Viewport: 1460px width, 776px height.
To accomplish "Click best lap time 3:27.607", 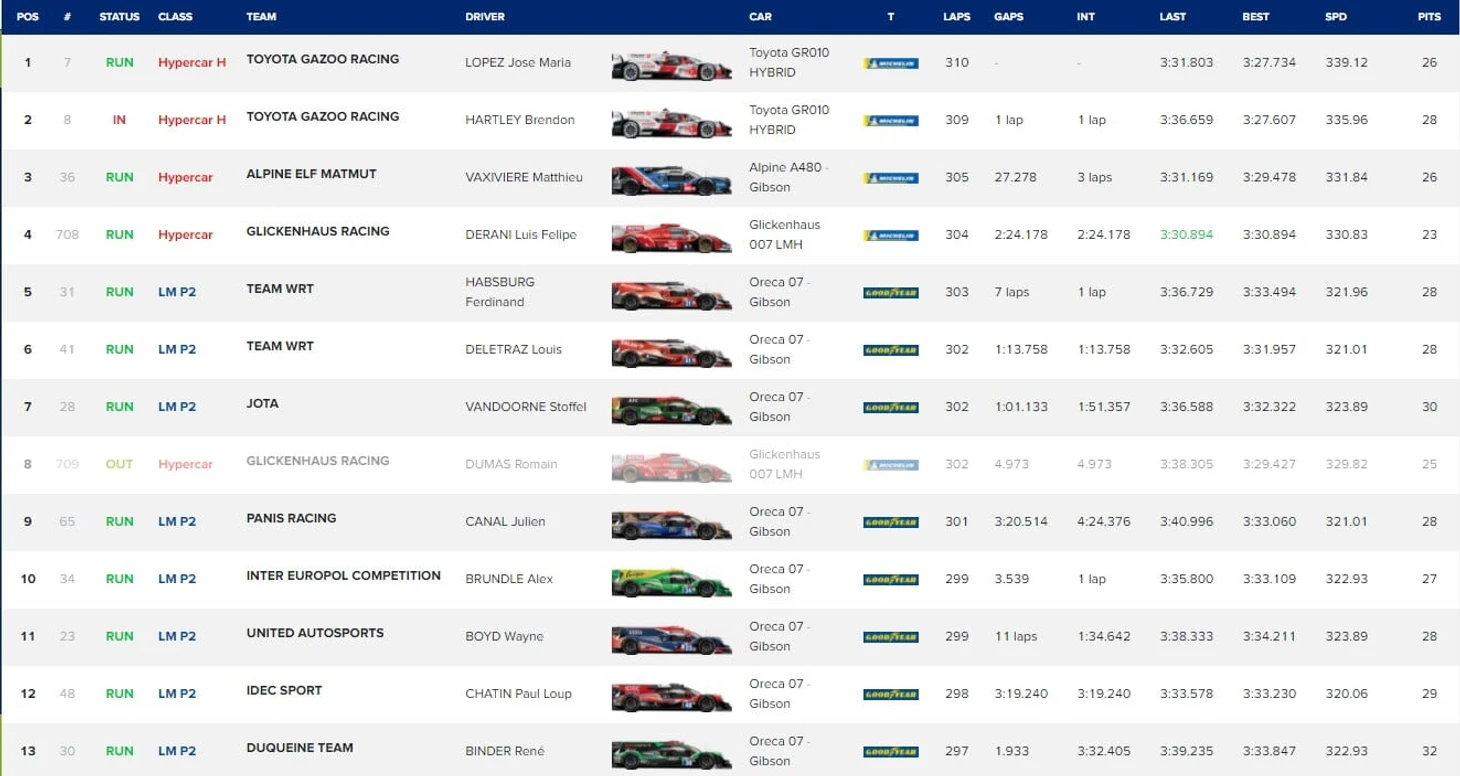I will pyautogui.click(x=1269, y=120).
